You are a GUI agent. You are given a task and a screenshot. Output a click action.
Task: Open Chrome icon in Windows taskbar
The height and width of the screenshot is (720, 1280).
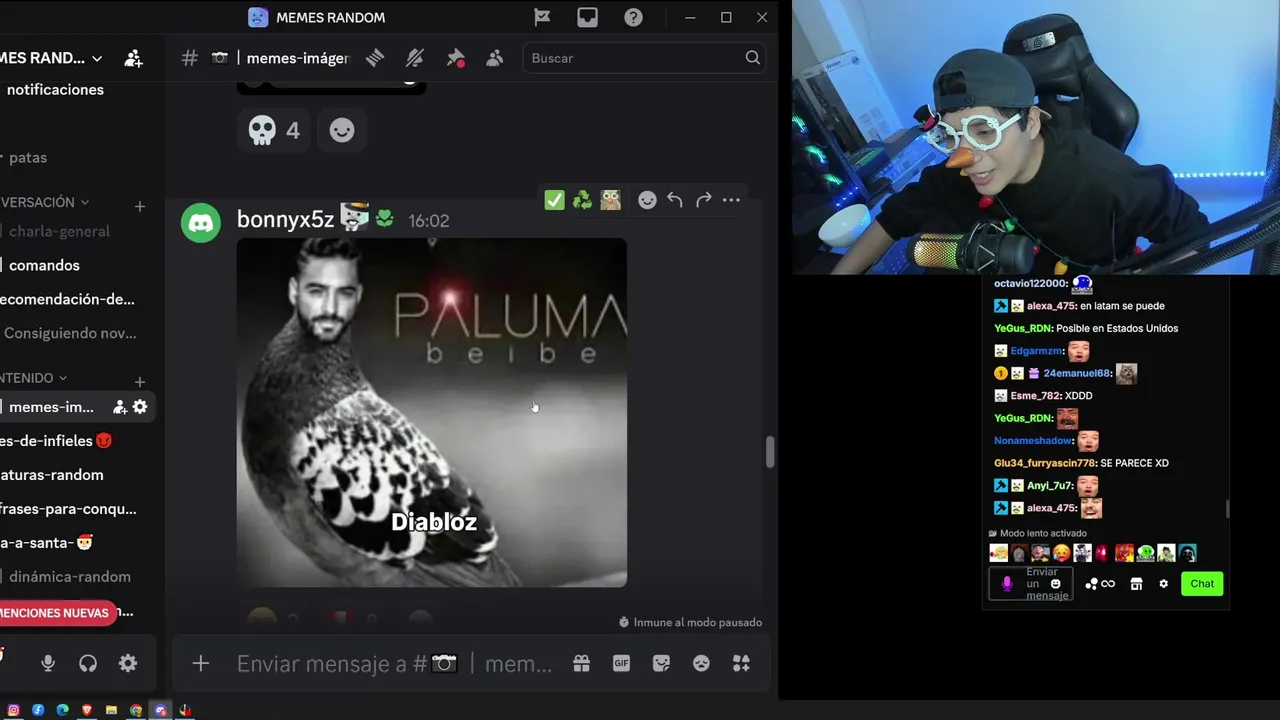[x=136, y=710]
